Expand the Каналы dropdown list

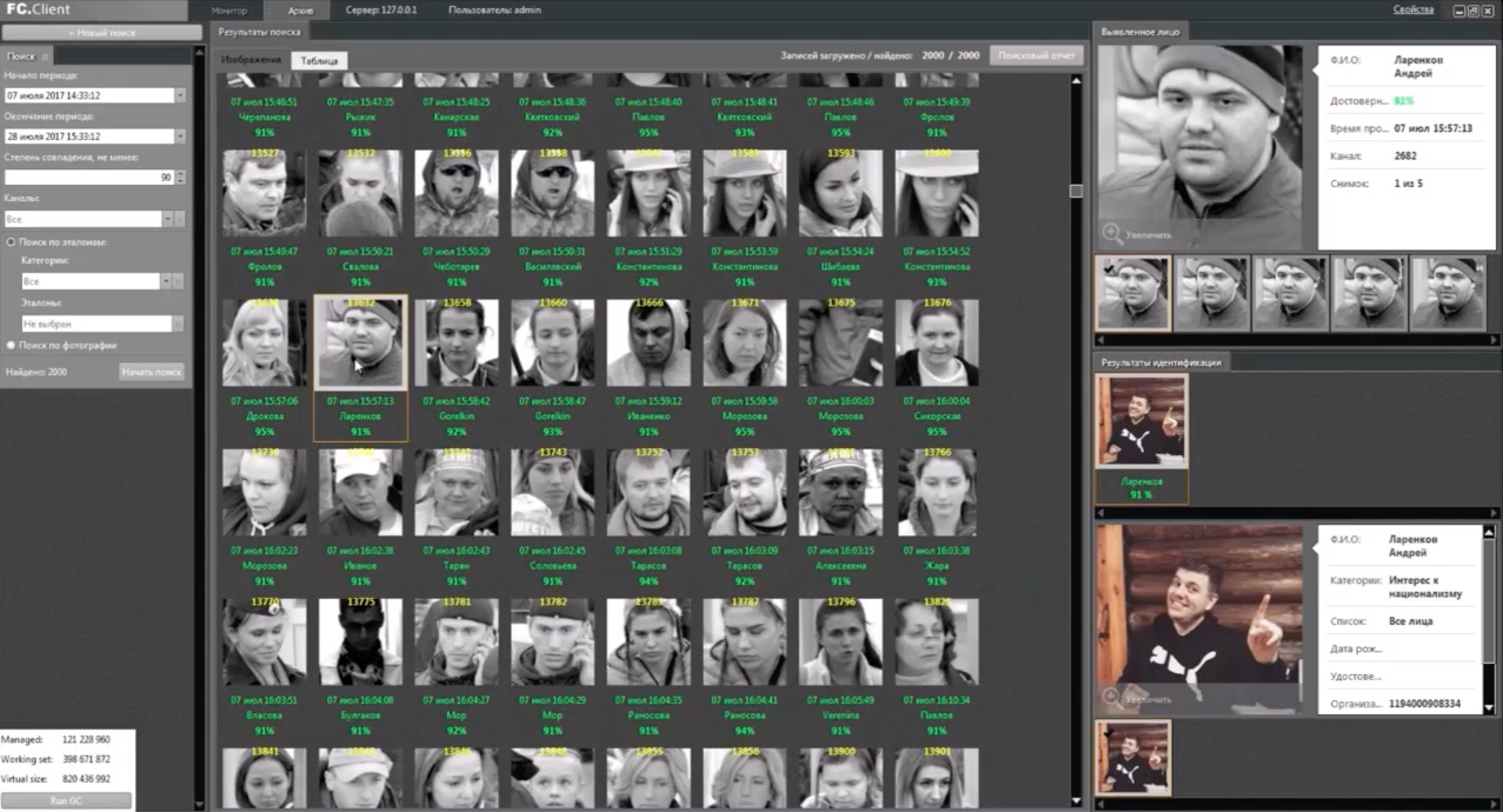click(x=168, y=219)
